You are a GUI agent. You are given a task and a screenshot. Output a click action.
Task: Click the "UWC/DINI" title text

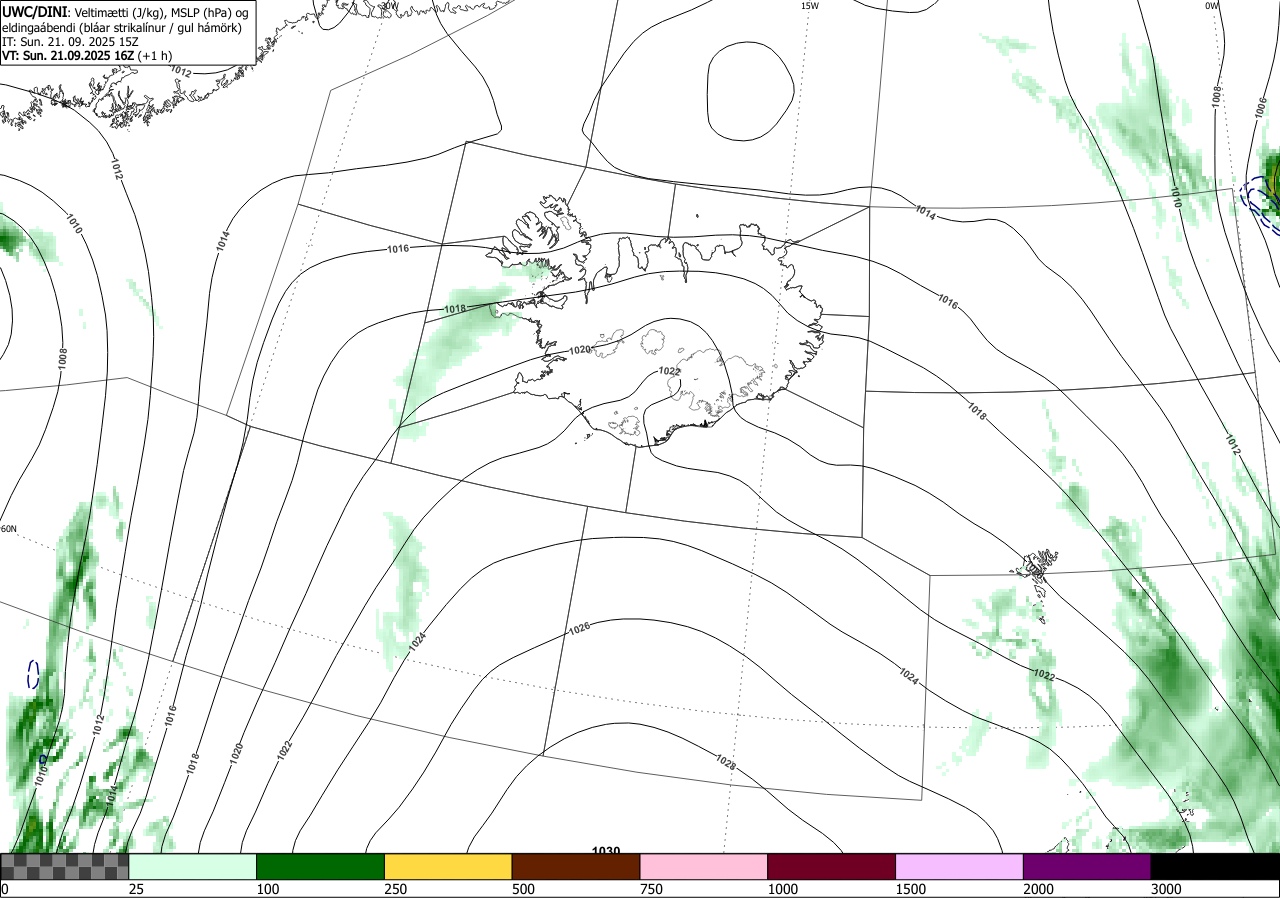click(34, 11)
